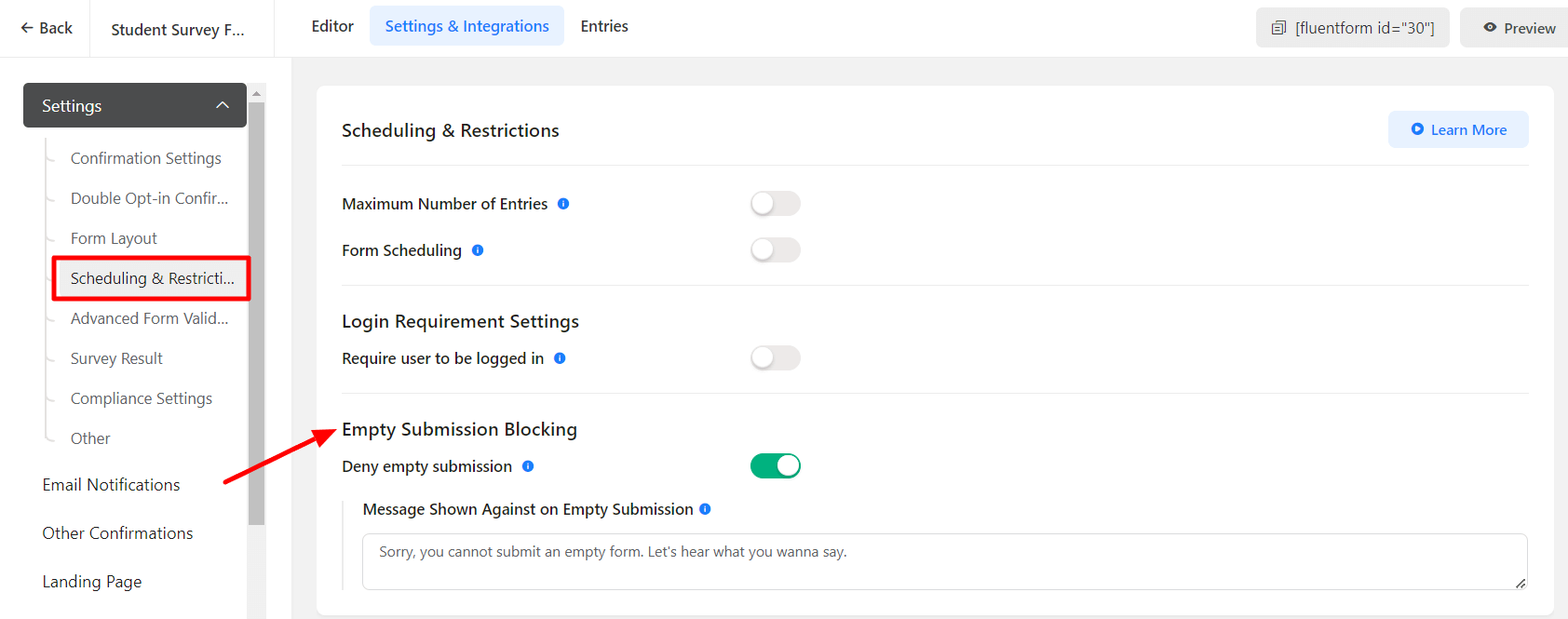
Task: Click info icon next to Deny empty submission
Action: tap(528, 466)
